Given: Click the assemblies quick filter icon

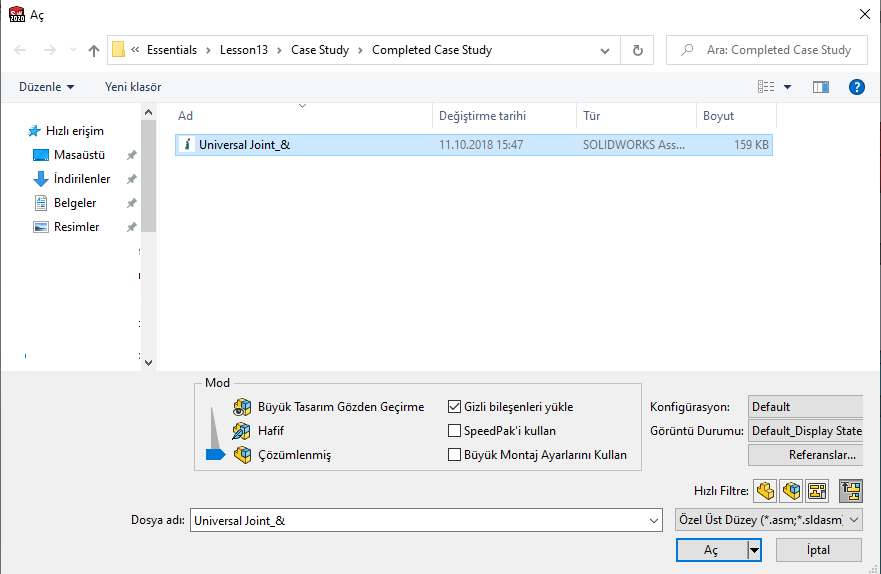Looking at the screenshot, I should tap(792, 491).
